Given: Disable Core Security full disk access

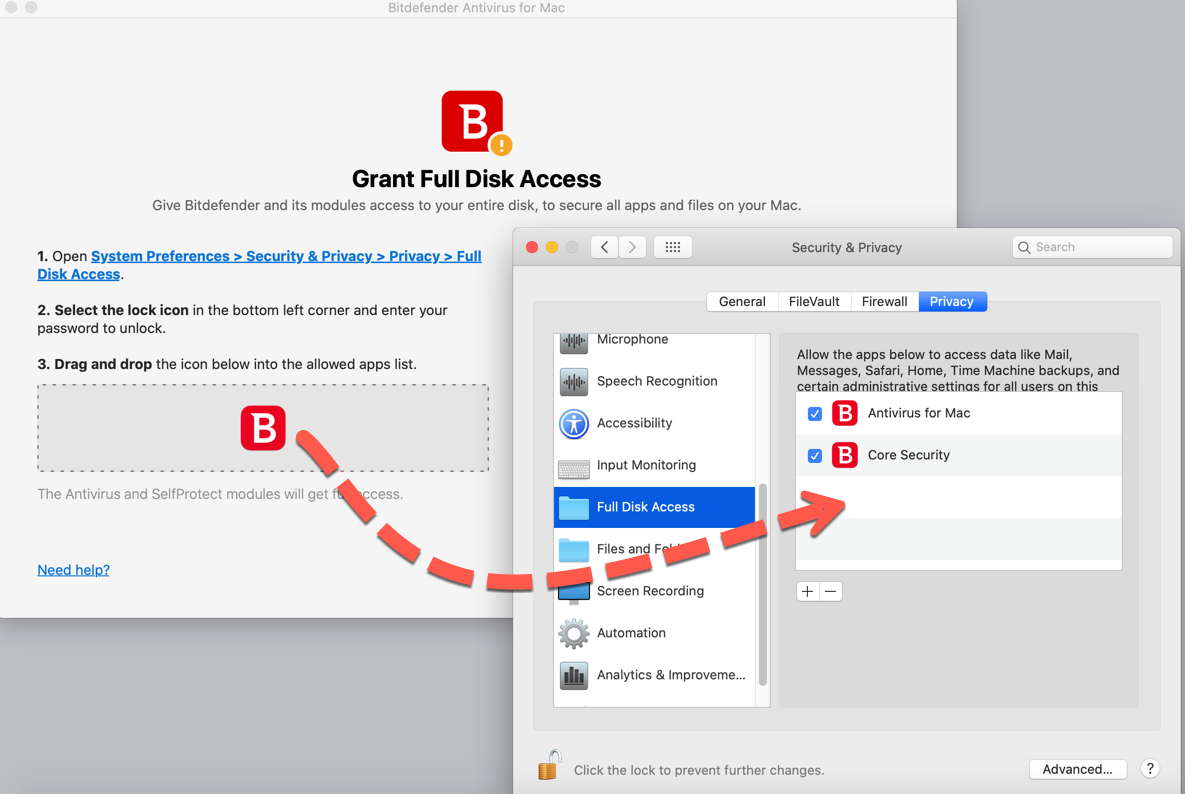Looking at the screenshot, I should [x=815, y=455].
